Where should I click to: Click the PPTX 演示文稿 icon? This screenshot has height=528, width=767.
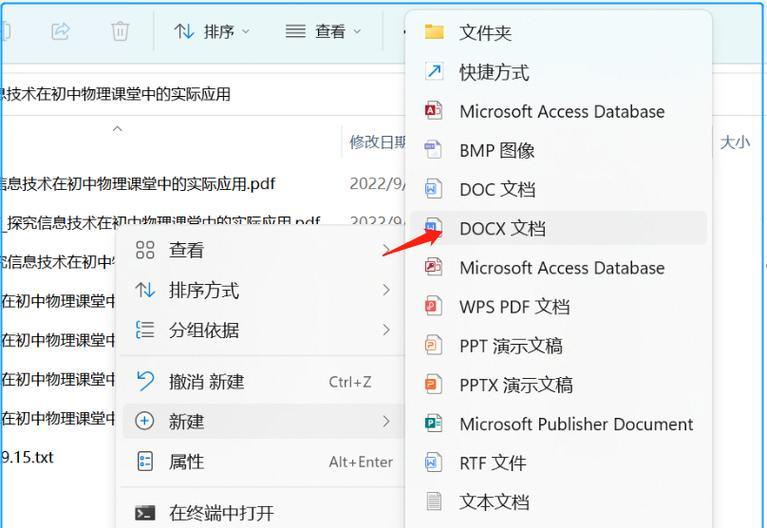click(433, 385)
